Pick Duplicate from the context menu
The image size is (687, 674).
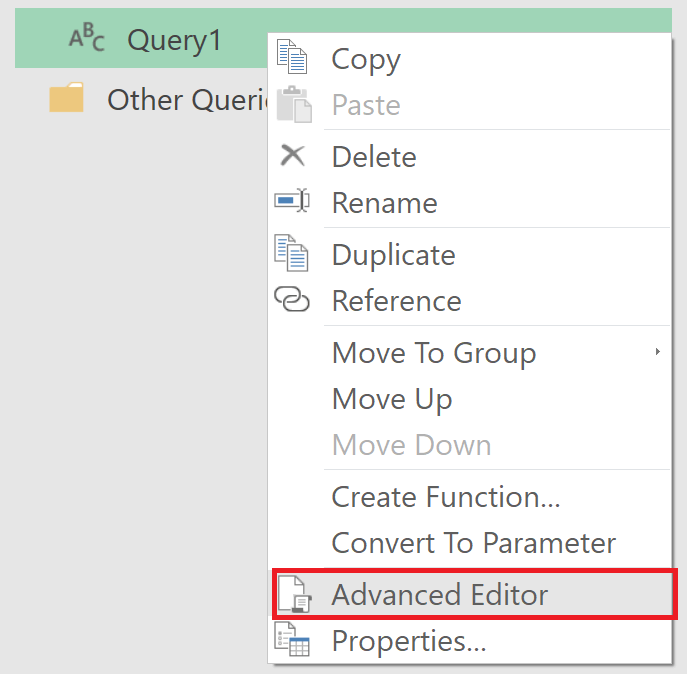click(393, 255)
